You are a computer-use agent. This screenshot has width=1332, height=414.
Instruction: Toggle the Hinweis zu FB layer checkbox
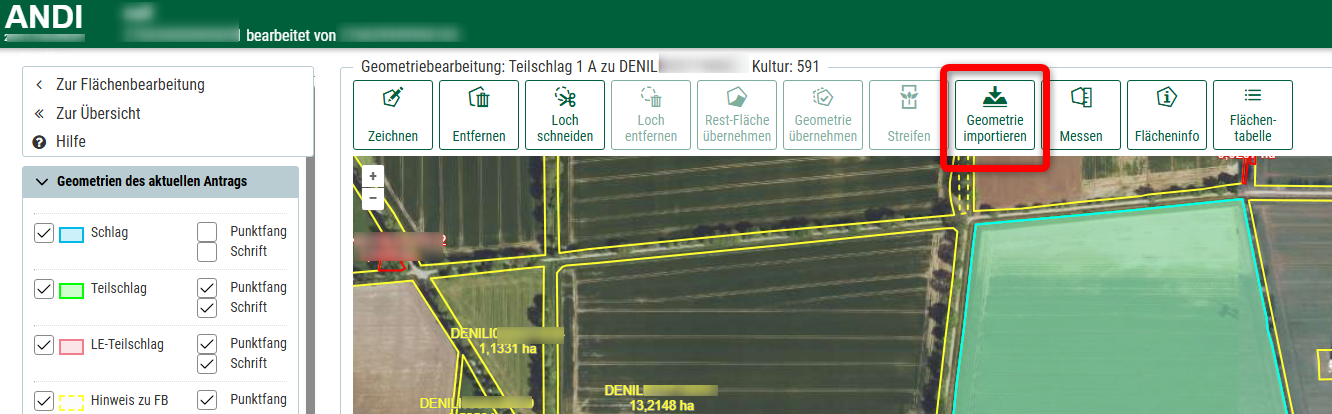coord(43,401)
